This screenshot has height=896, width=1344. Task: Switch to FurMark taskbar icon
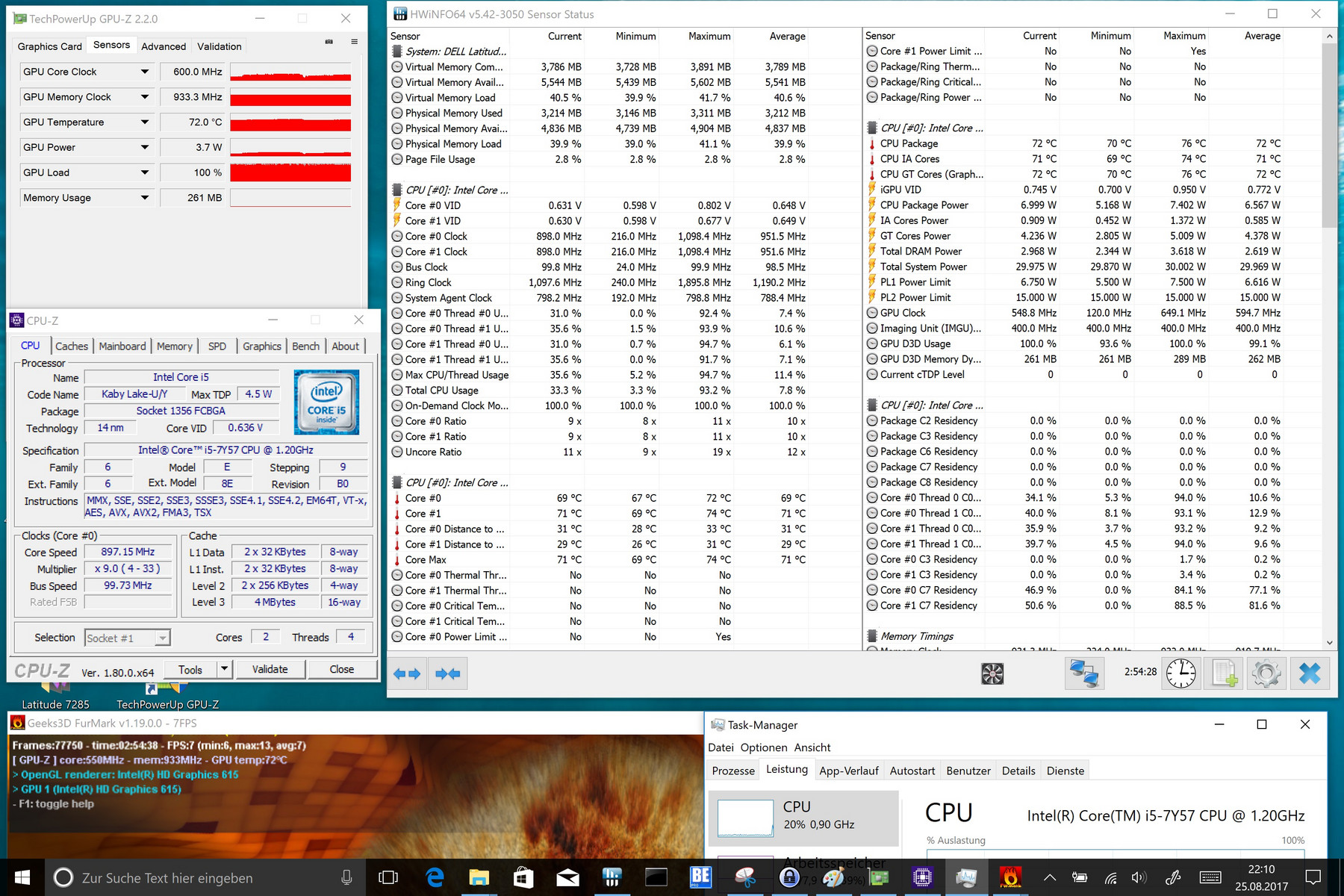pos(1010,877)
